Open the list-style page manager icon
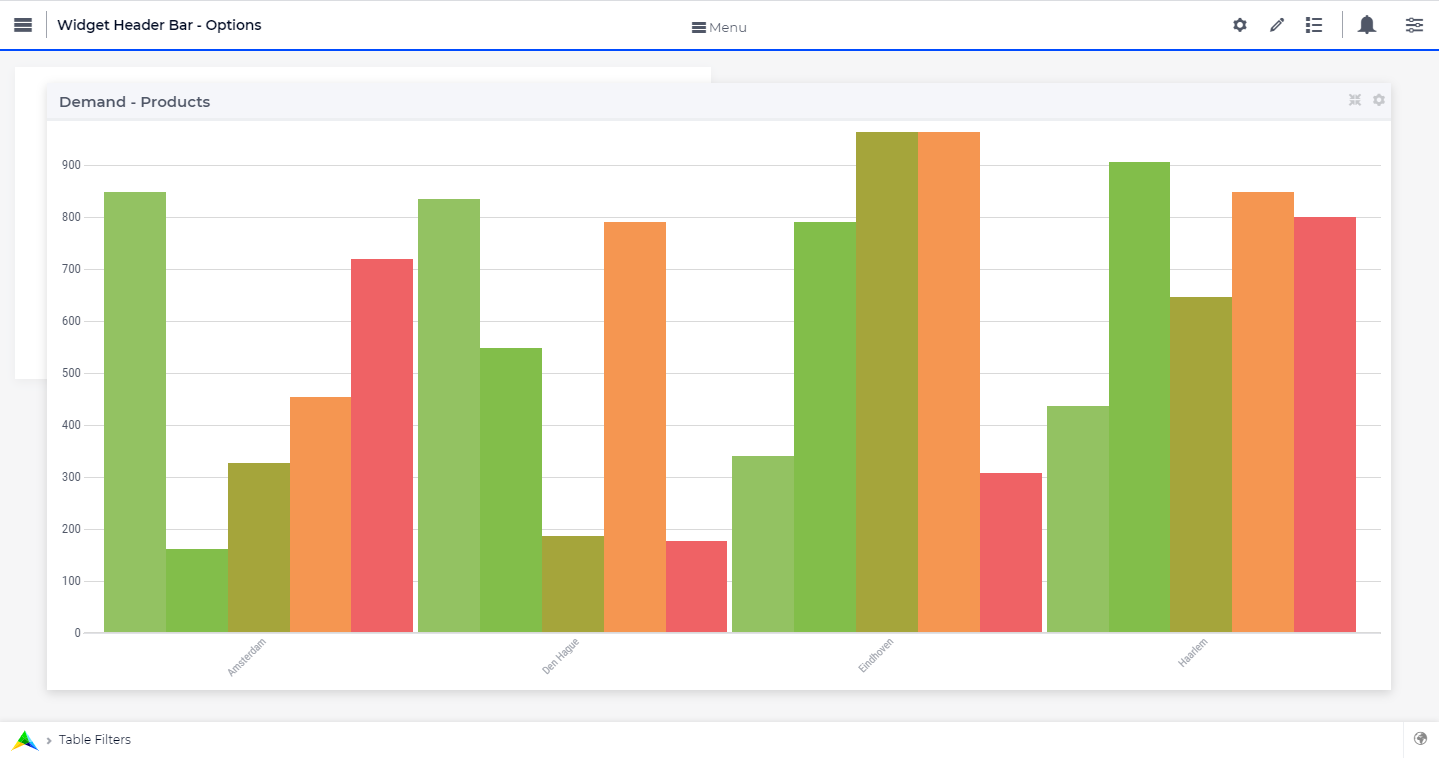The height and width of the screenshot is (758, 1440). click(1314, 25)
